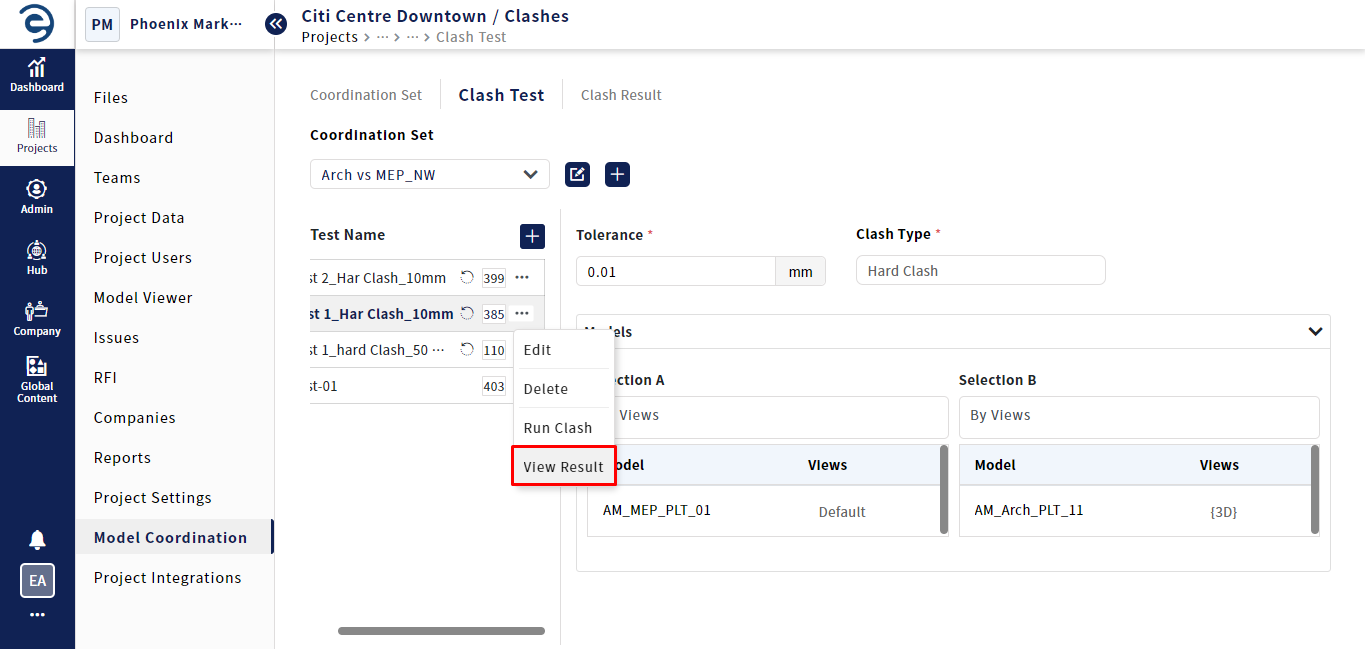Viewport: 1365px width, 649px height.
Task: Open the Clash Type Hard Clash field
Action: 981,271
